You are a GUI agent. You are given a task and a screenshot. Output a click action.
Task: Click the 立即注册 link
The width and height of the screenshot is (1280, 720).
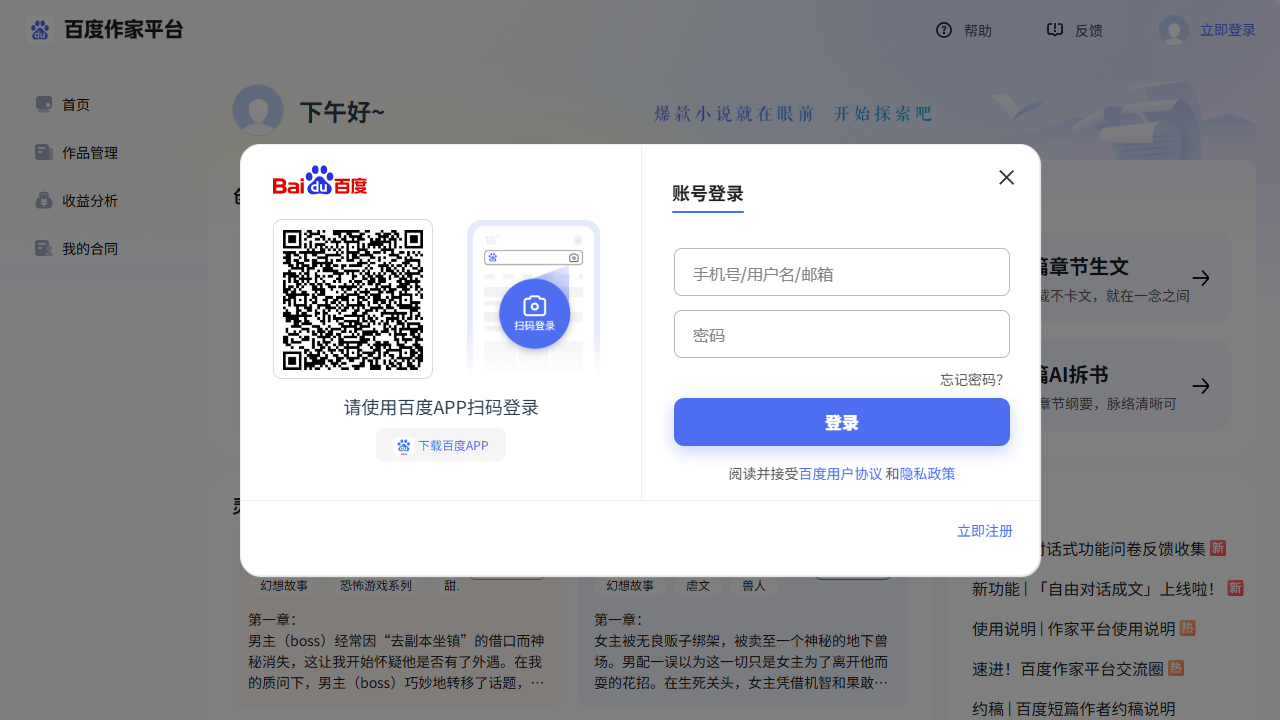[x=984, y=531]
